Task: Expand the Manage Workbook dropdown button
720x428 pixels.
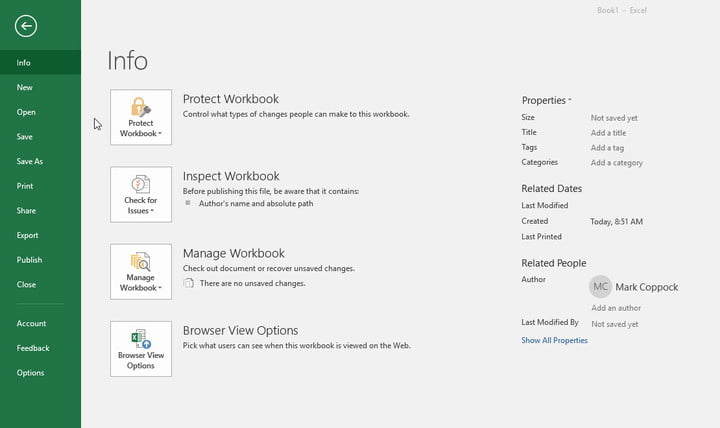Action: (141, 272)
